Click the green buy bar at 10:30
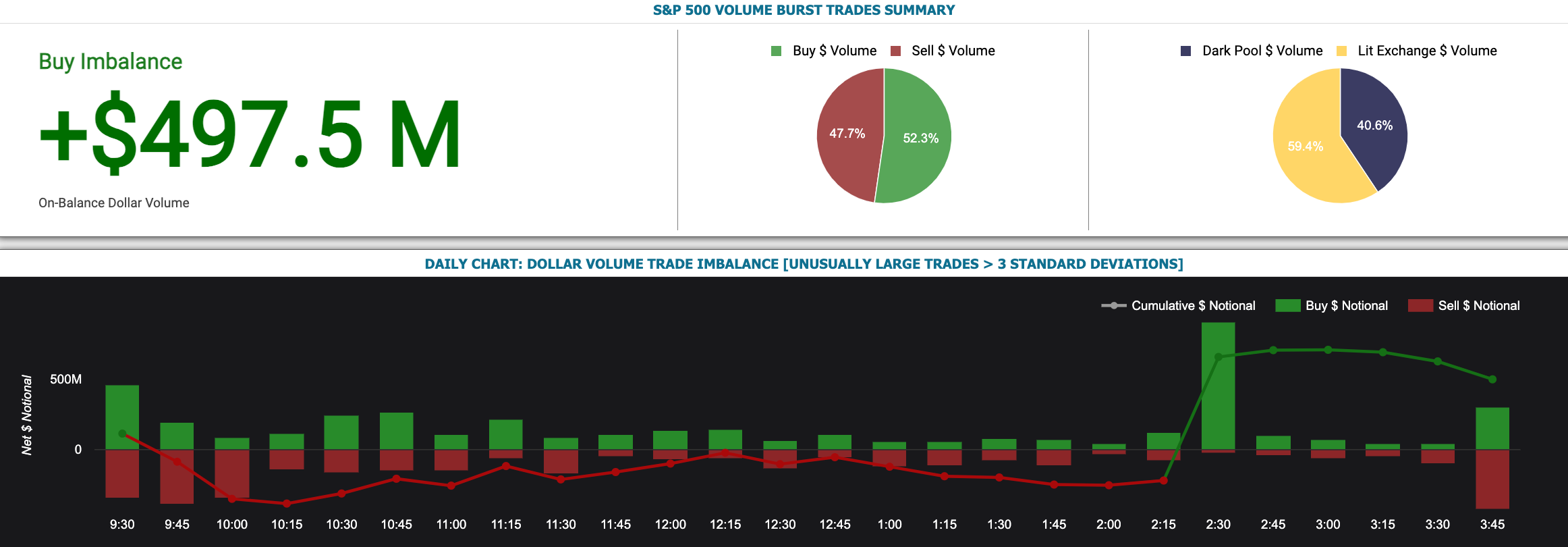The height and width of the screenshot is (547, 1568). pos(341,432)
